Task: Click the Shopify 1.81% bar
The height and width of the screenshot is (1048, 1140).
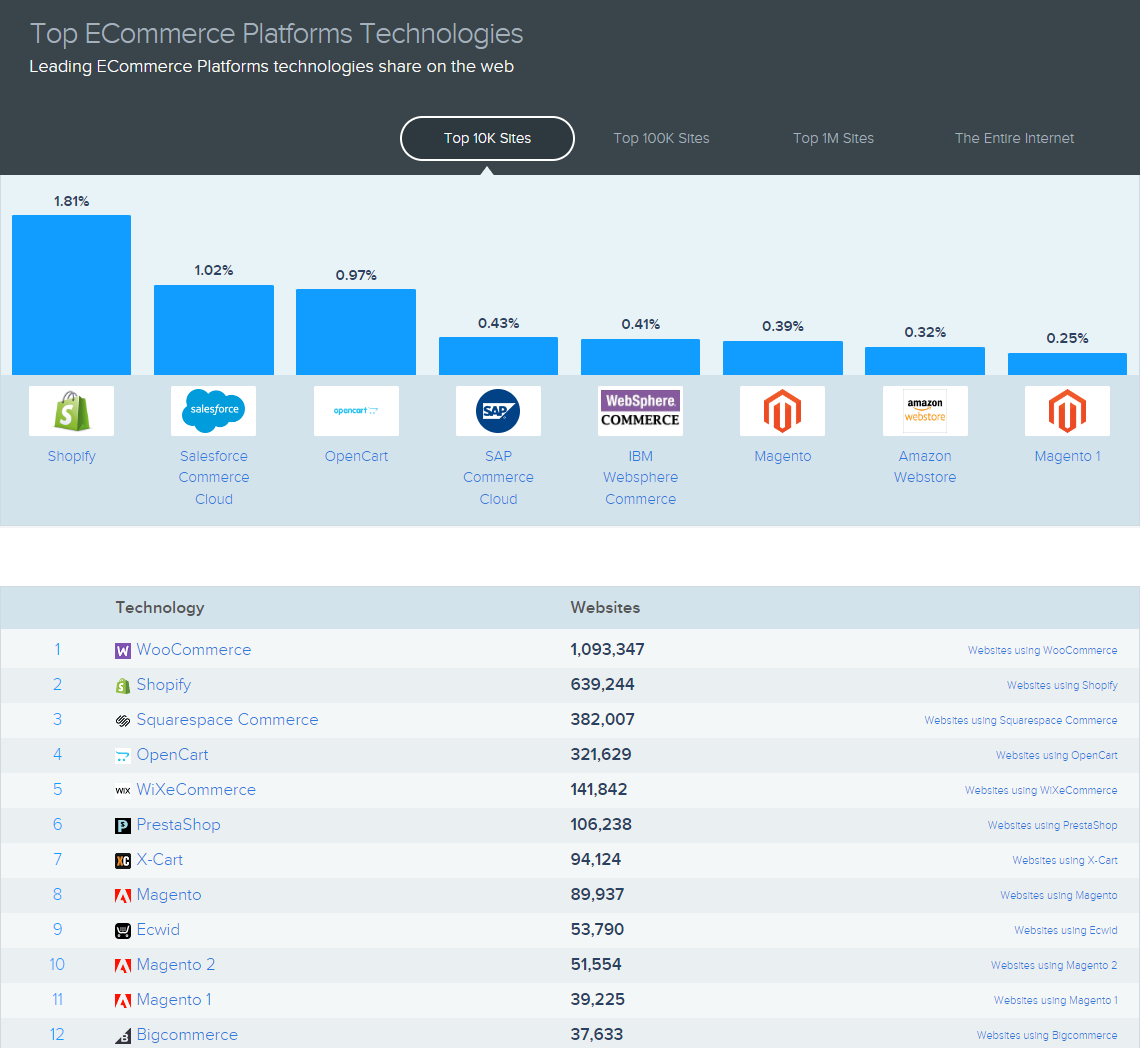Action: pyautogui.click(x=71, y=295)
